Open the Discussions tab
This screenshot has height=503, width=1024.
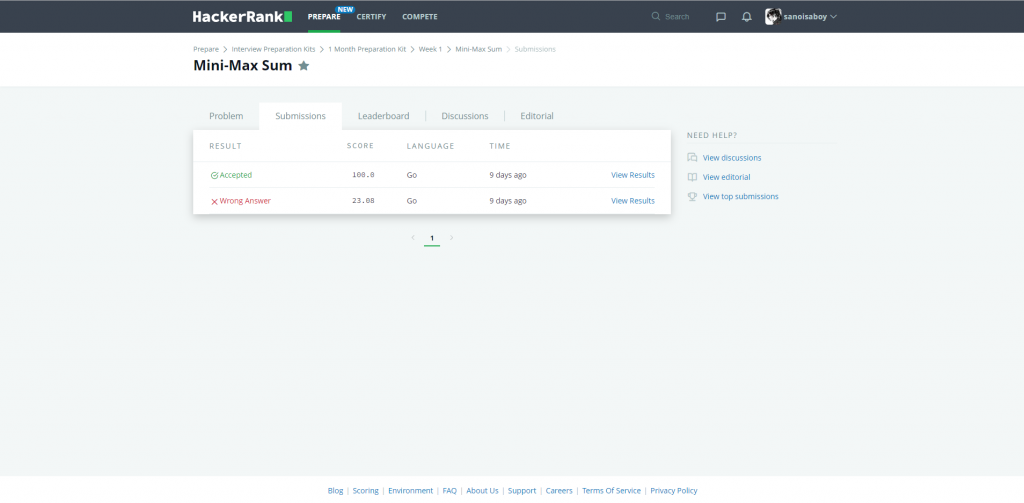coord(465,116)
